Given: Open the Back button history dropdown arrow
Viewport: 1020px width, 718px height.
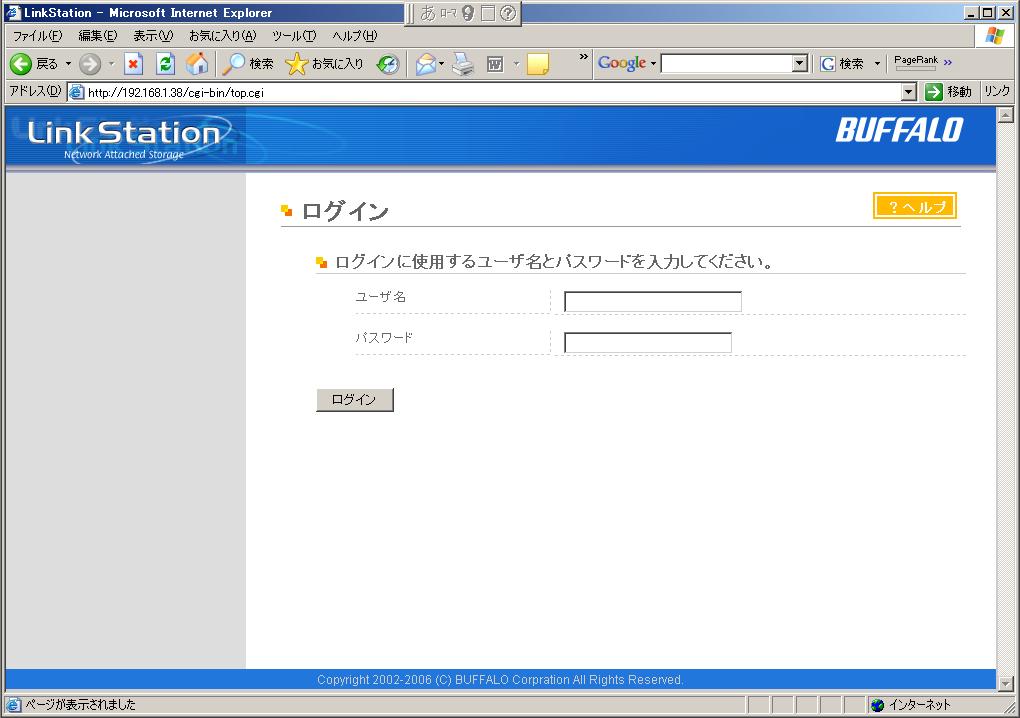Looking at the screenshot, I should (x=68, y=64).
